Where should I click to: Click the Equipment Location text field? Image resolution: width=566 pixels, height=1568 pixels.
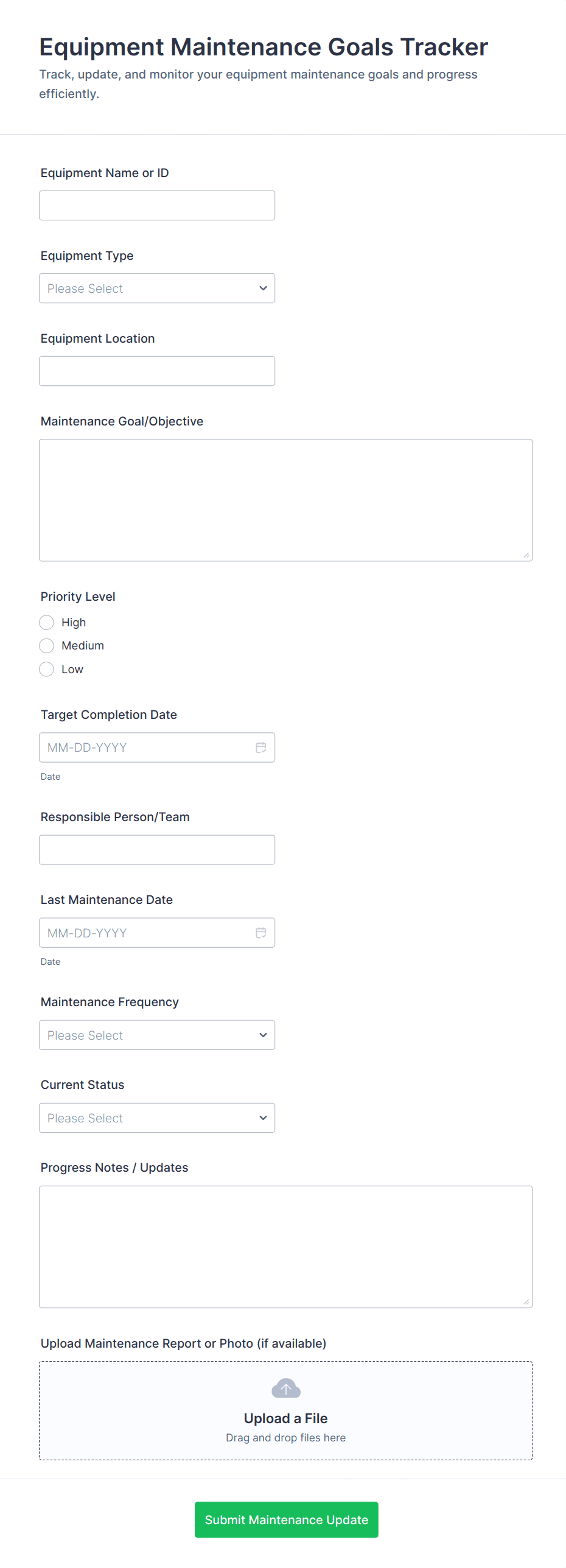157,371
